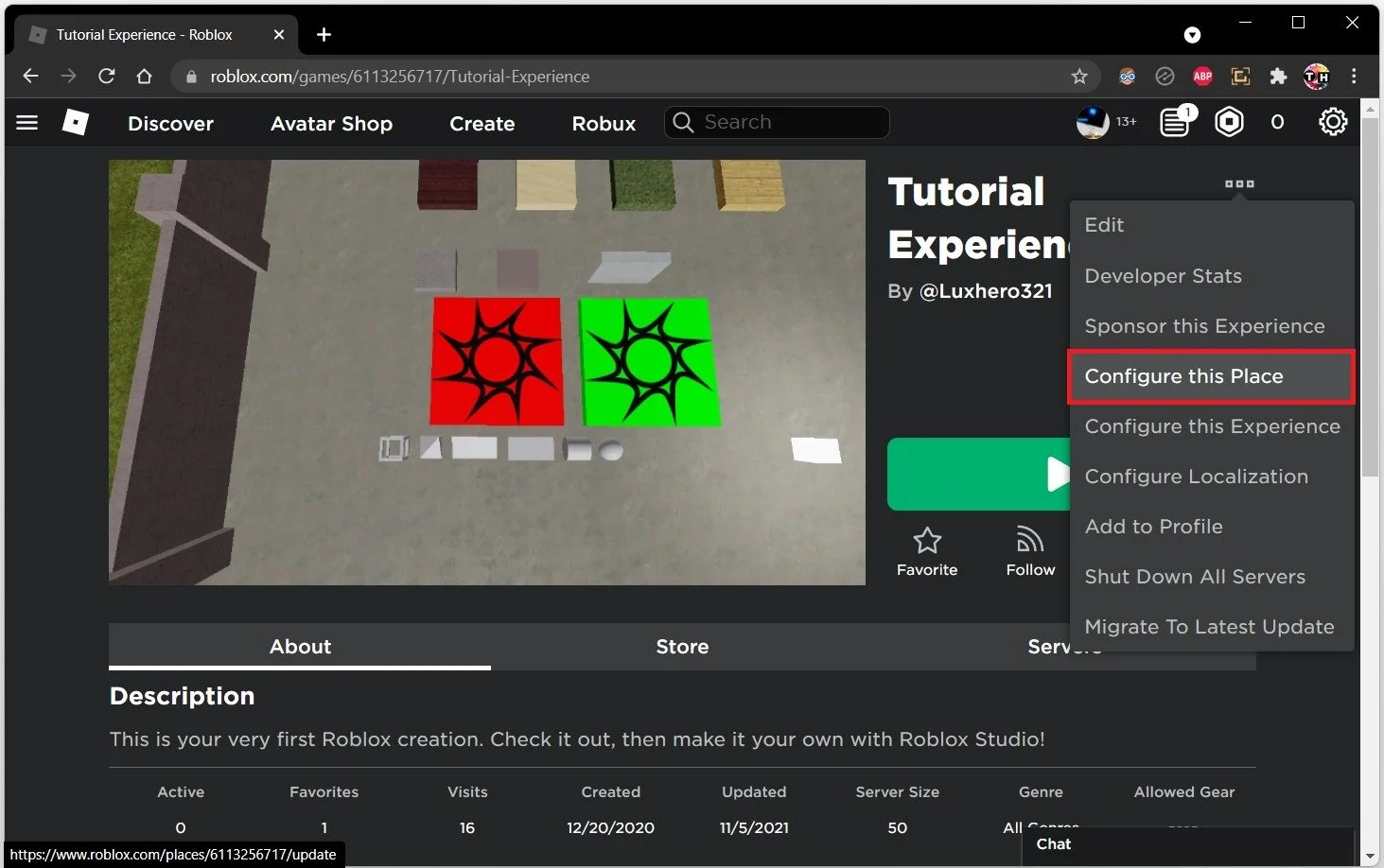Select Shut Down All Servers
Viewport: 1384px width, 868px height.
click(1212, 577)
